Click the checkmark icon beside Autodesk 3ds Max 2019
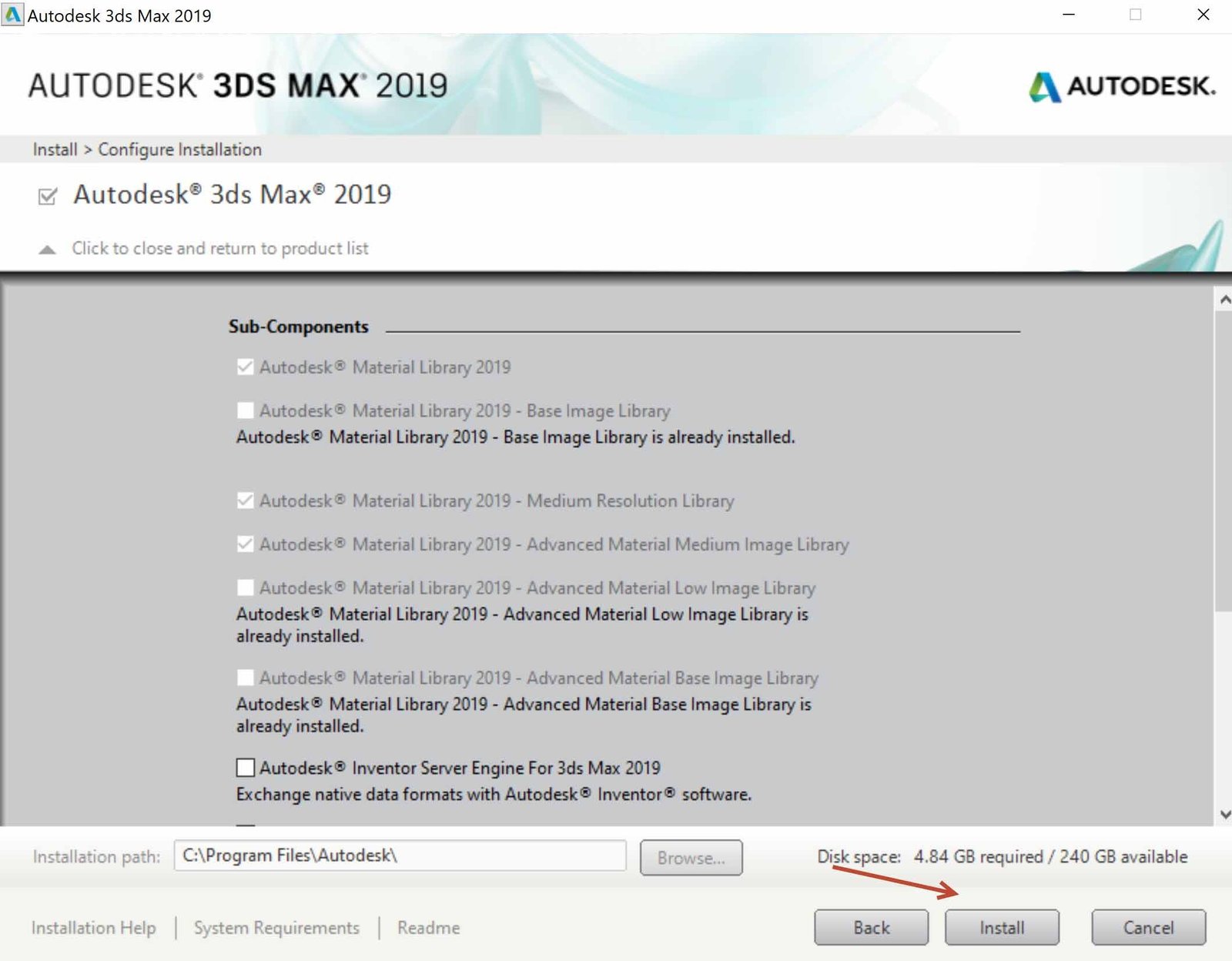 point(47,197)
